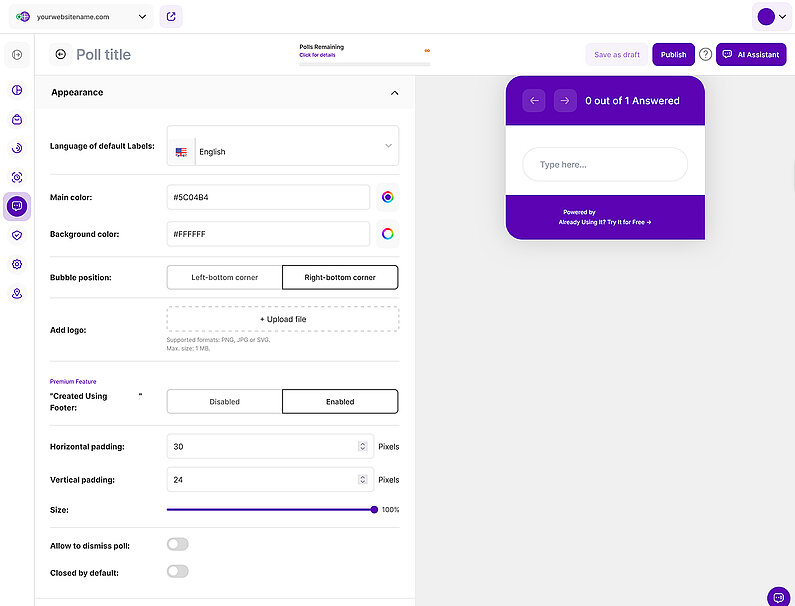Adjust the Horizontal padding stepper arrows
The width and height of the screenshot is (795, 606).
click(362, 446)
